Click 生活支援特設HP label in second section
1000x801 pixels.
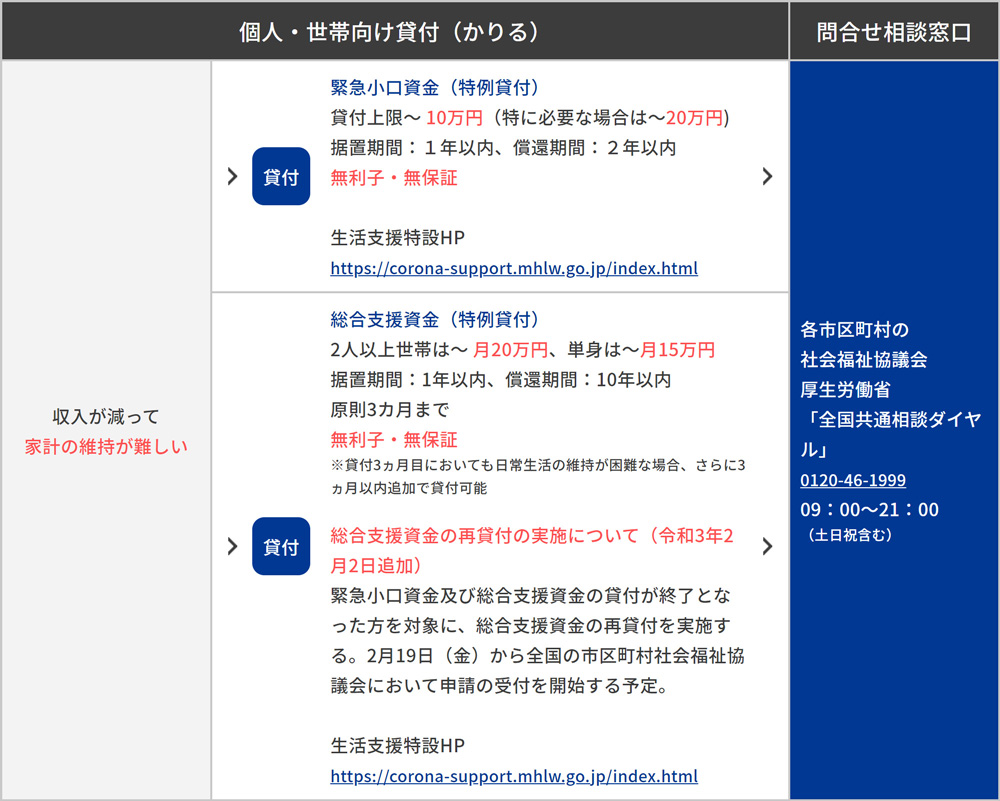398,746
